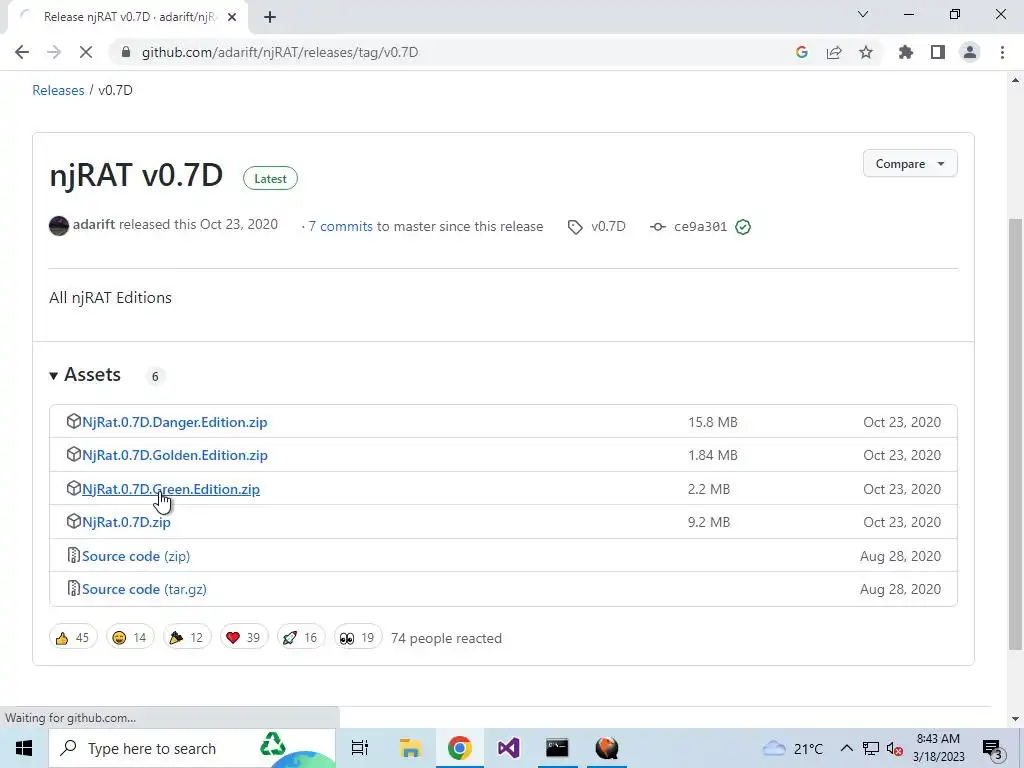Click the commit icon before ce9a301
Viewport: 1024px width, 768px height.
pos(658,227)
